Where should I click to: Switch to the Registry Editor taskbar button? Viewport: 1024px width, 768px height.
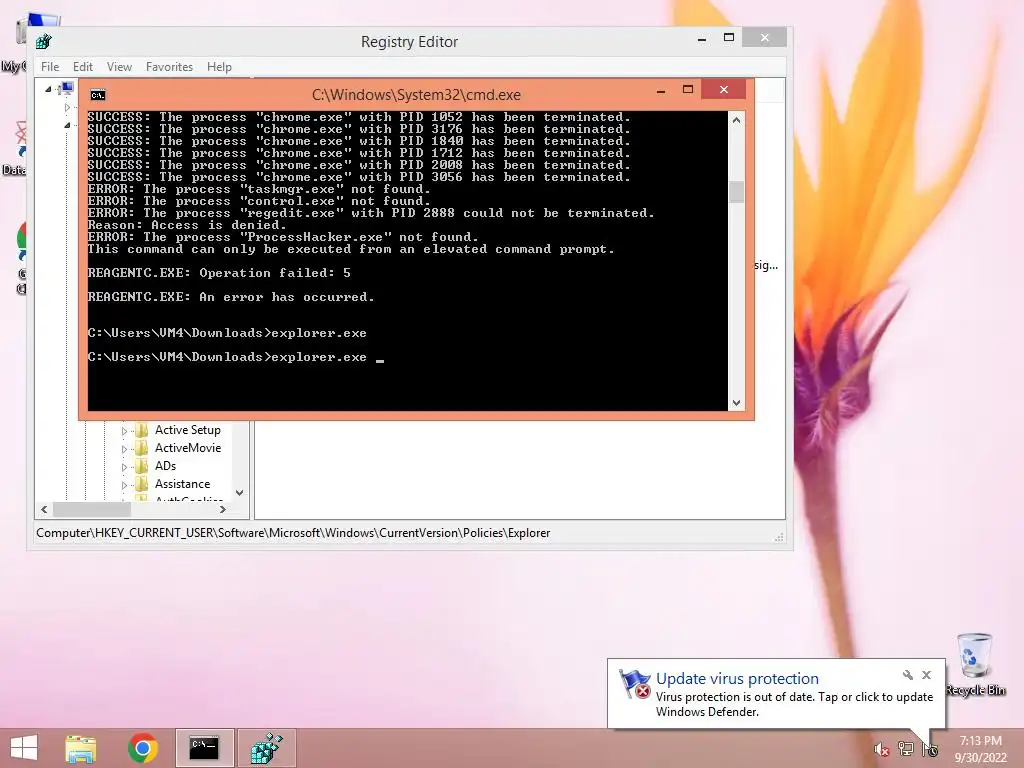[x=266, y=748]
